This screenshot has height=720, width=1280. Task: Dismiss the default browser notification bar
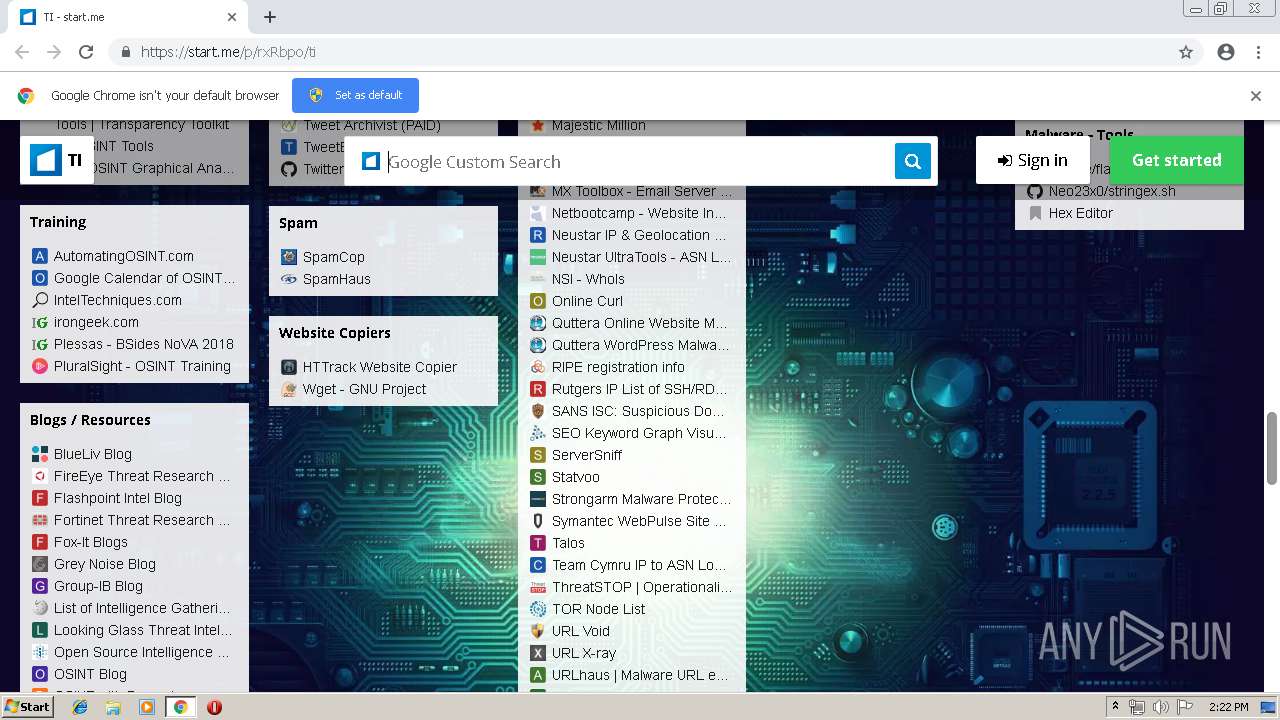click(1255, 96)
